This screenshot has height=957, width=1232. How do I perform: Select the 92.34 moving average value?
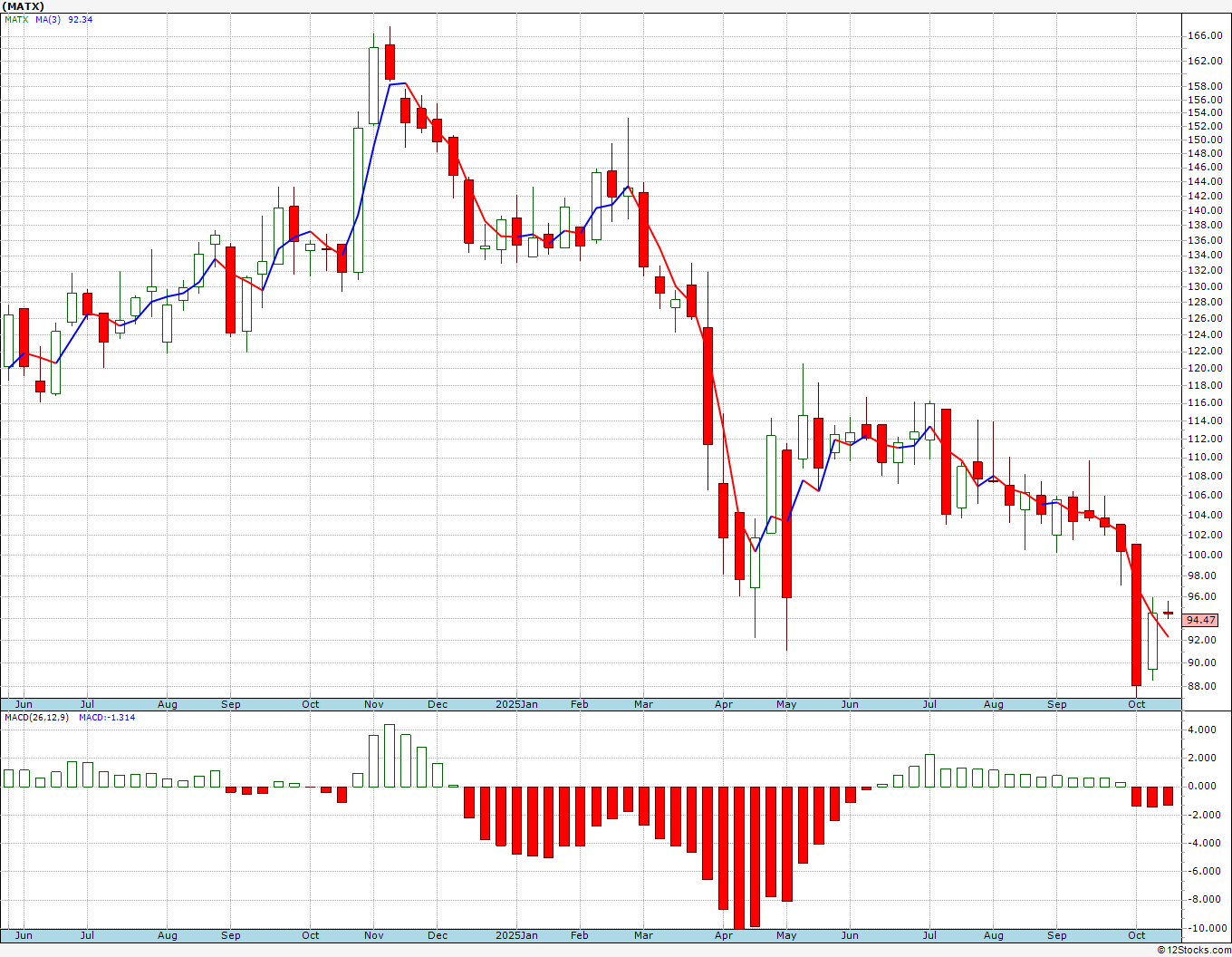[81, 19]
